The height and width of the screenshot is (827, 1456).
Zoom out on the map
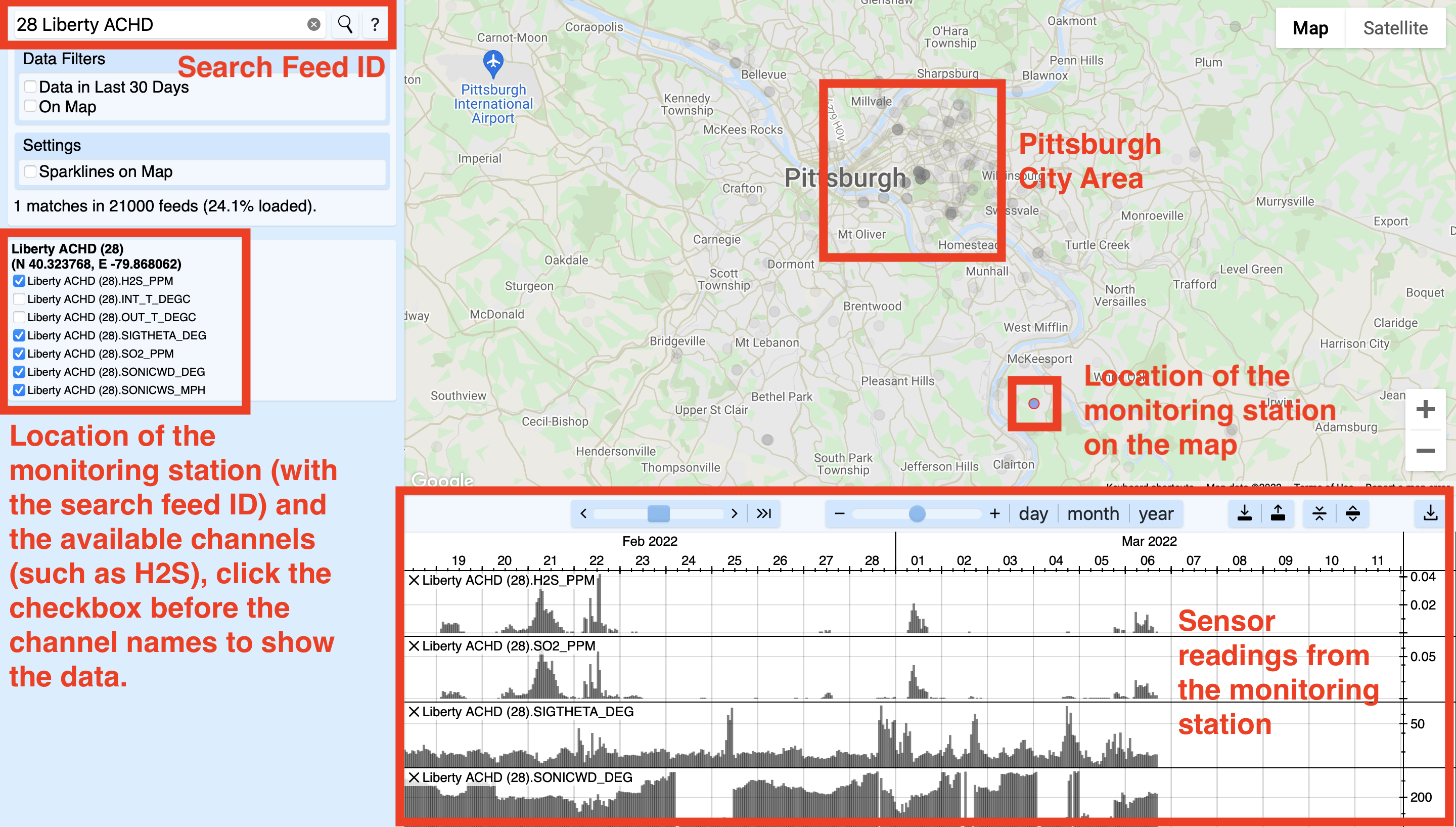click(x=1425, y=450)
